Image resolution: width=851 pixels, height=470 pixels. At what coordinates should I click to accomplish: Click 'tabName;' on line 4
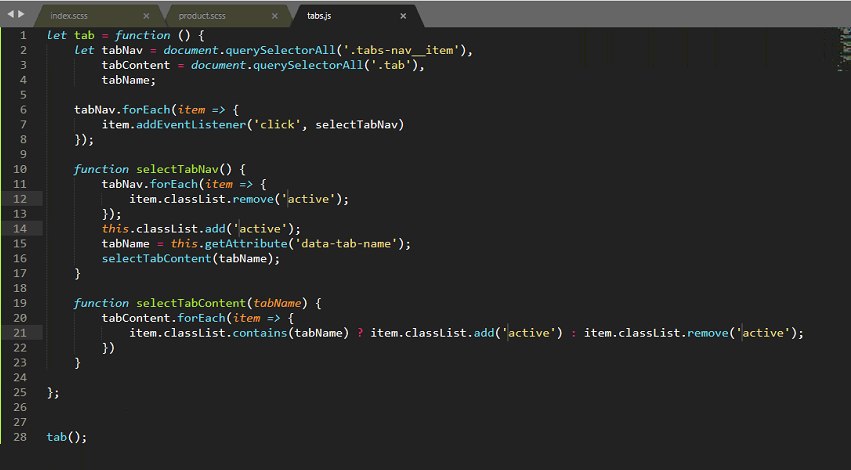pos(129,80)
